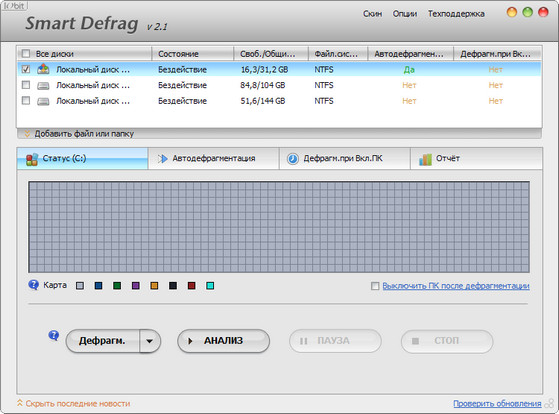559x414 pixels.
Task: Click the bar chart icon on Отчёт tab
Action: tap(425, 159)
